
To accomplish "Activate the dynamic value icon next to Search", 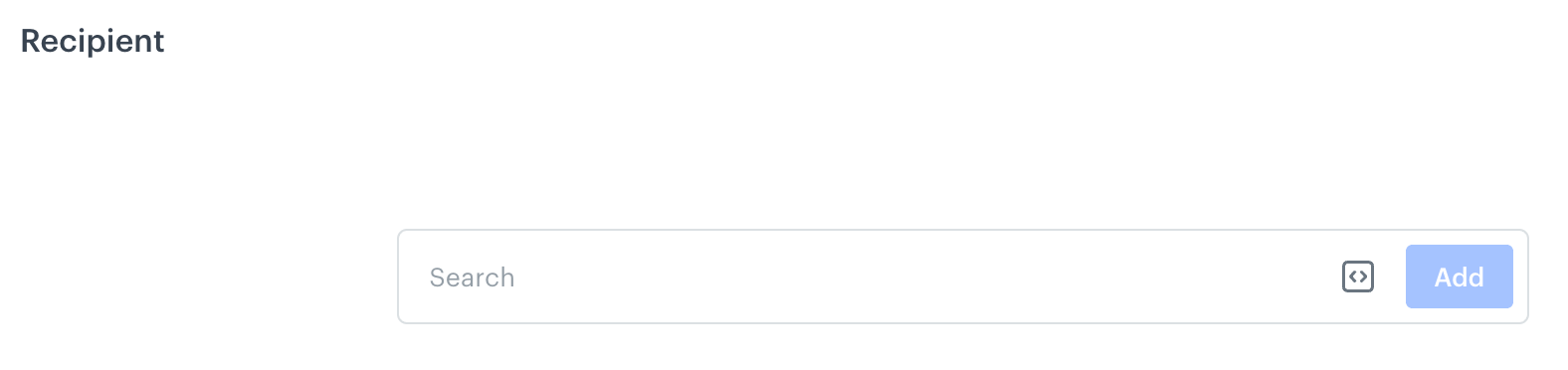I will (1358, 277).
